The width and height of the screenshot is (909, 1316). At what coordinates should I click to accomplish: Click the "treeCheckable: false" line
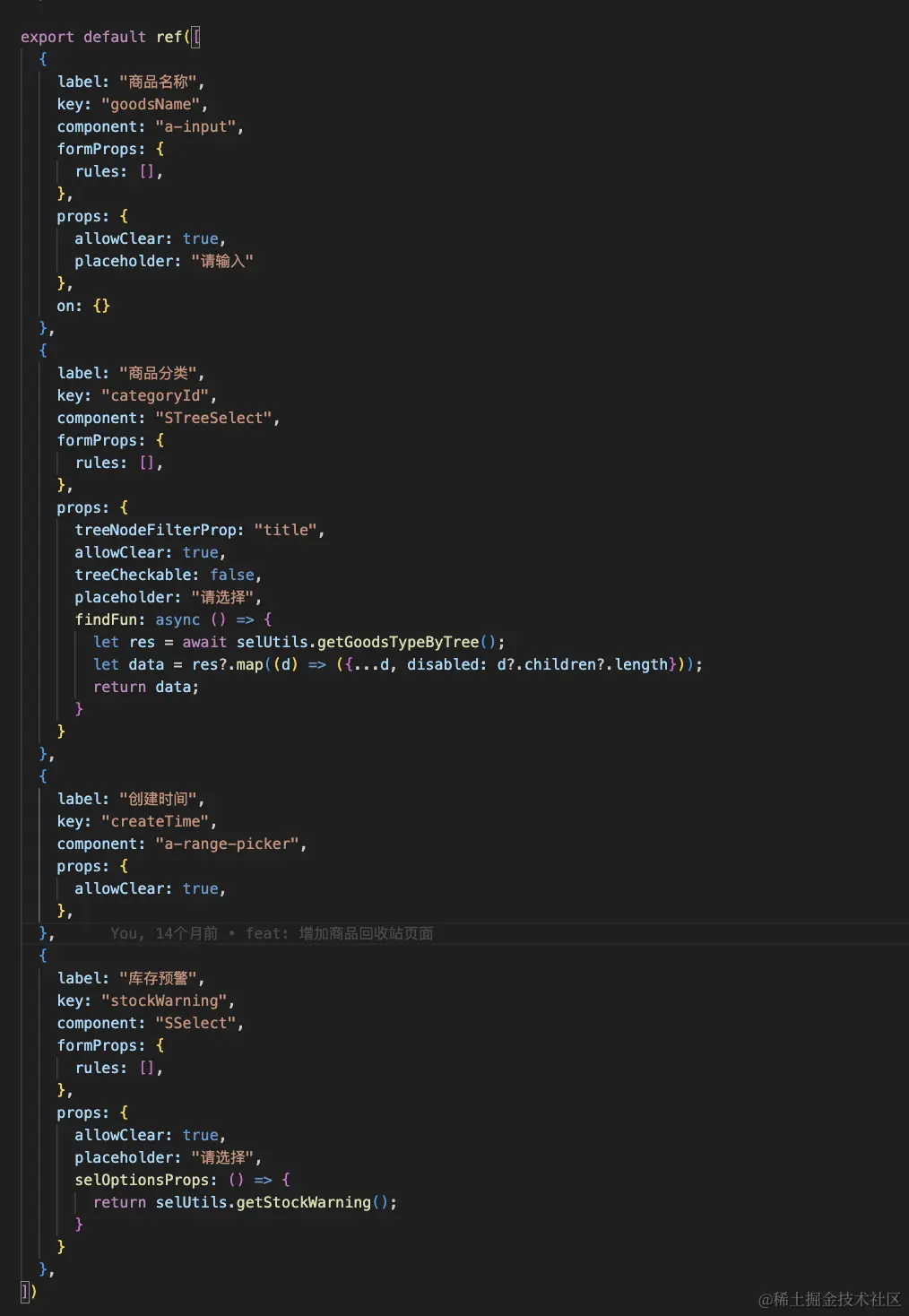tap(169, 575)
